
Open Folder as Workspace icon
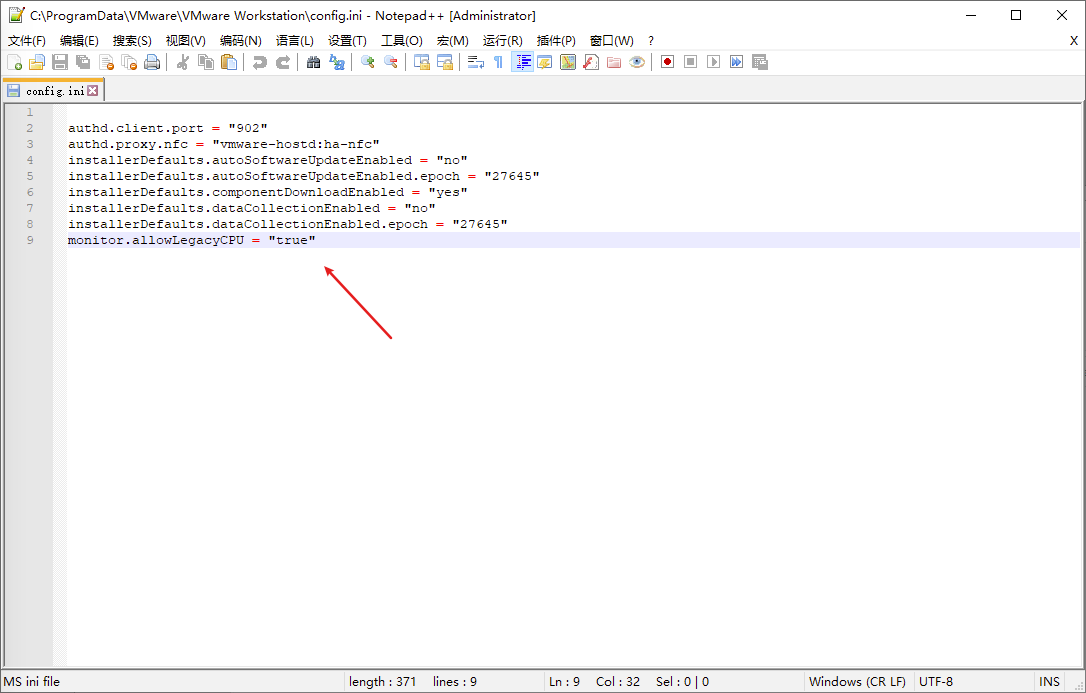[x=614, y=62]
